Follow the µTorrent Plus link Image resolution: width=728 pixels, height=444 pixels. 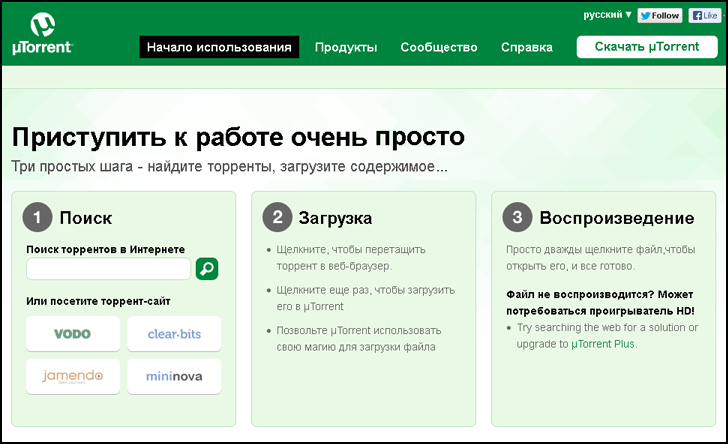click(x=603, y=344)
